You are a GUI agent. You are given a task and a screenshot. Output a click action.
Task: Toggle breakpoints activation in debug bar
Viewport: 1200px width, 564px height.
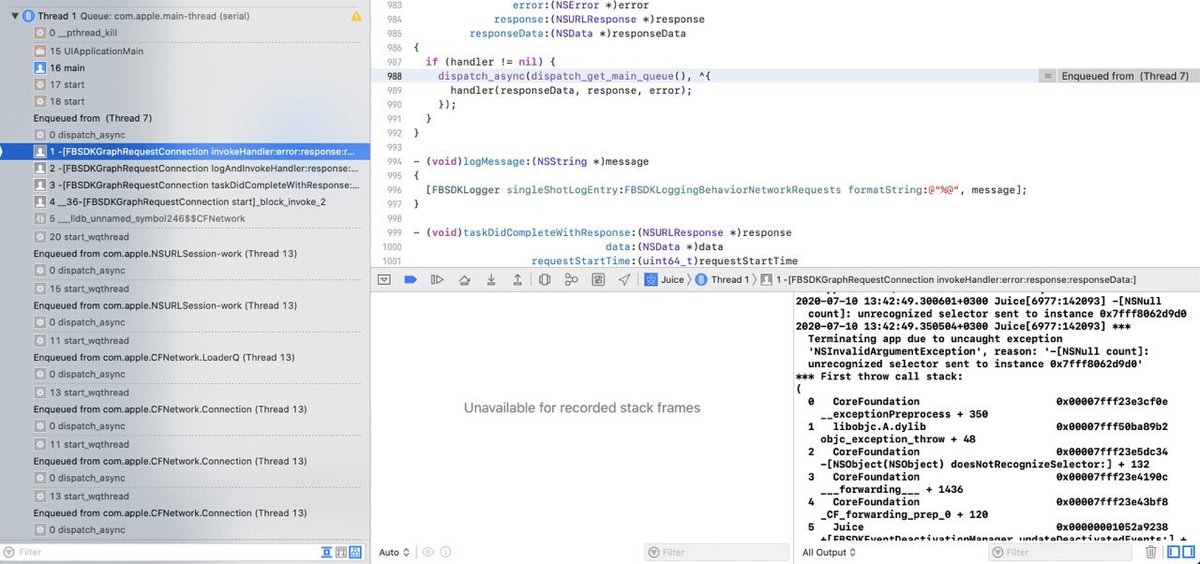pos(410,280)
